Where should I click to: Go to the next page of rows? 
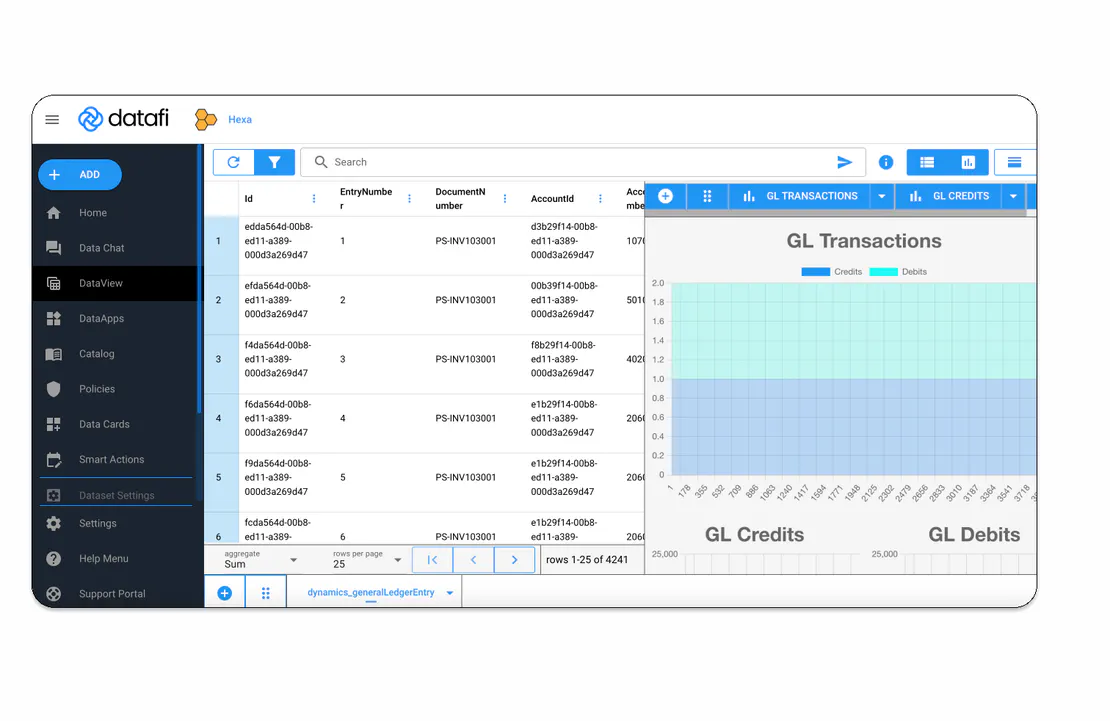point(515,560)
